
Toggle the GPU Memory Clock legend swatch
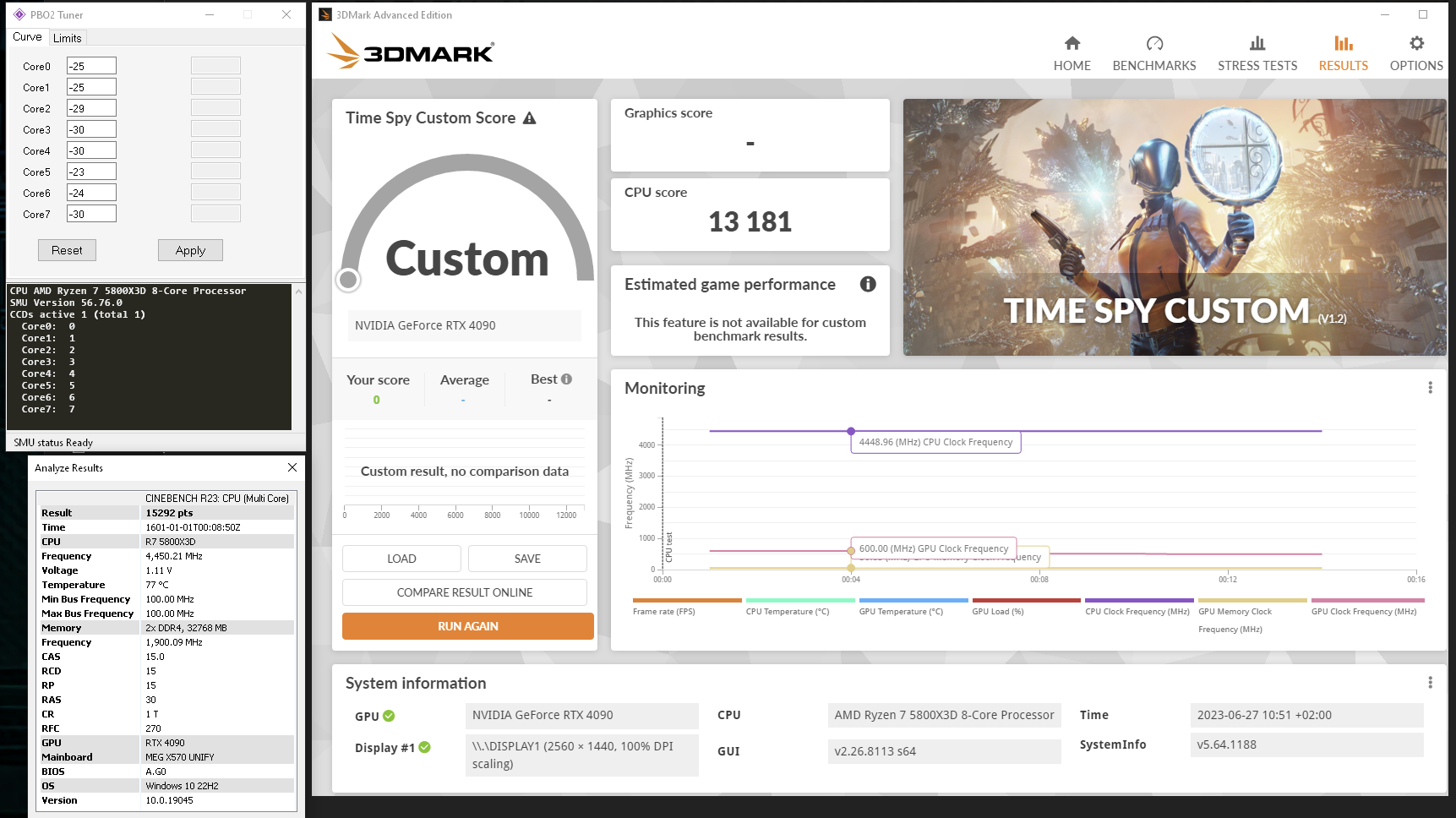coord(1252,601)
